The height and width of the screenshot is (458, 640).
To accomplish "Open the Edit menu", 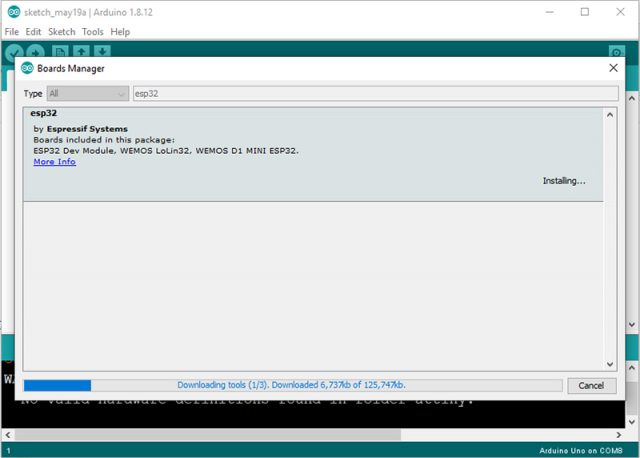I will tap(33, 32).
